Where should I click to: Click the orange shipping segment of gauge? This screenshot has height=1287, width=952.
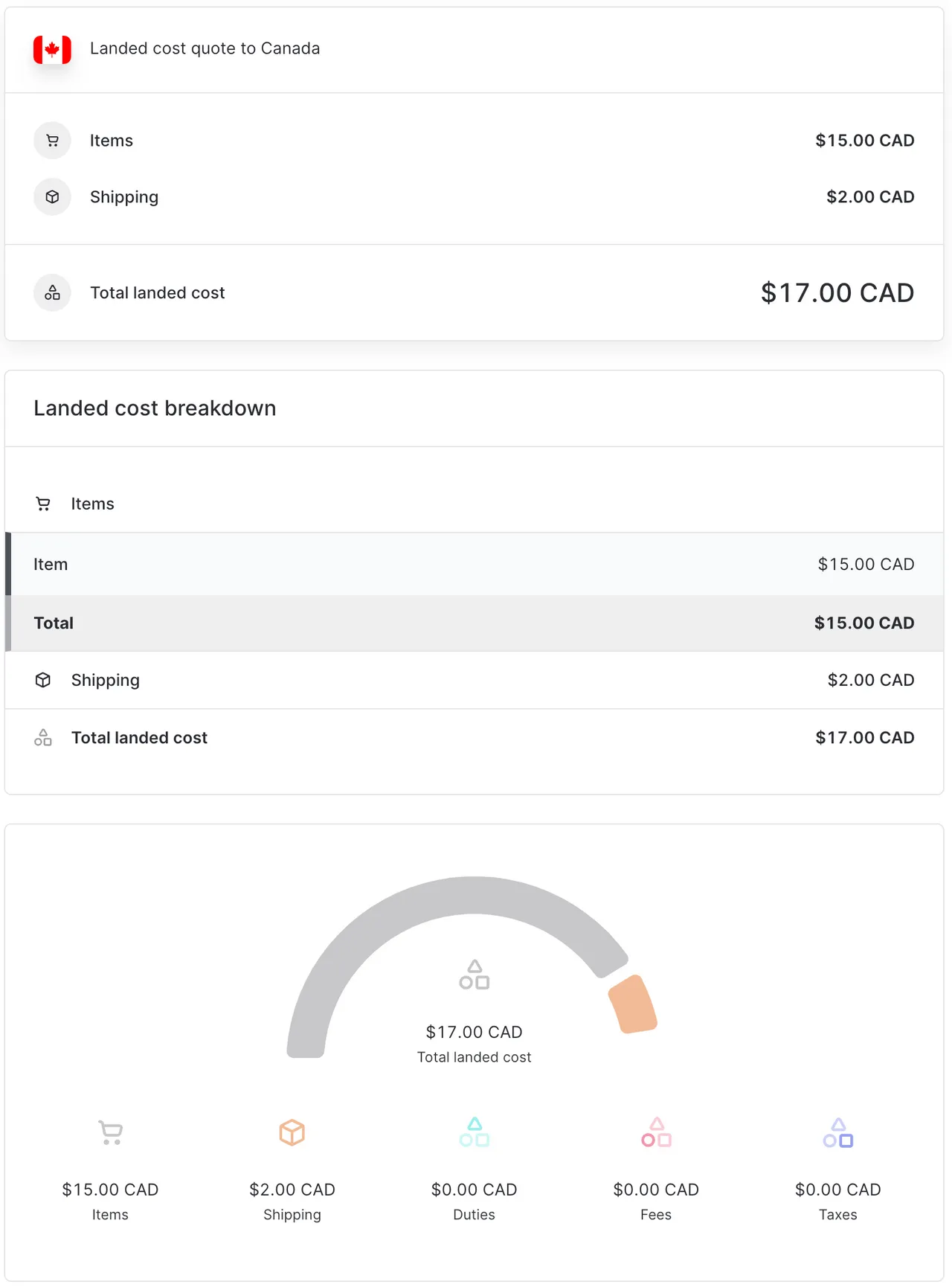[632, 1005]
